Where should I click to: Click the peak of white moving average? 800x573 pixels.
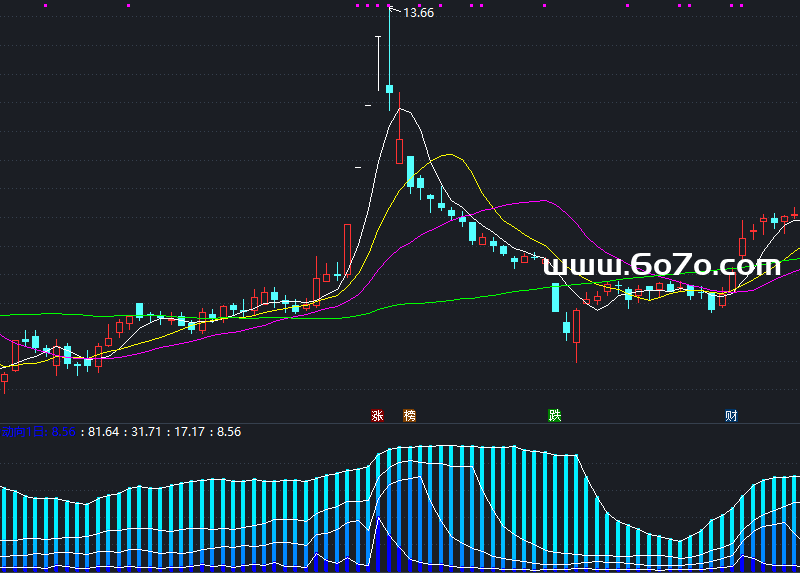pyautogui.click(x=400, y=108)
